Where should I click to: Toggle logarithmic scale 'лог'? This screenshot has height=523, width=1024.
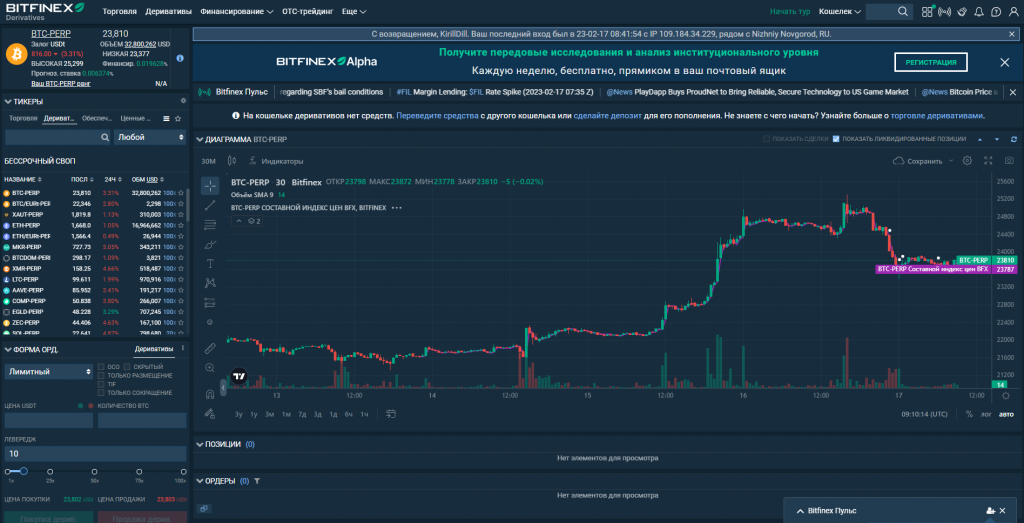(986, 414)
